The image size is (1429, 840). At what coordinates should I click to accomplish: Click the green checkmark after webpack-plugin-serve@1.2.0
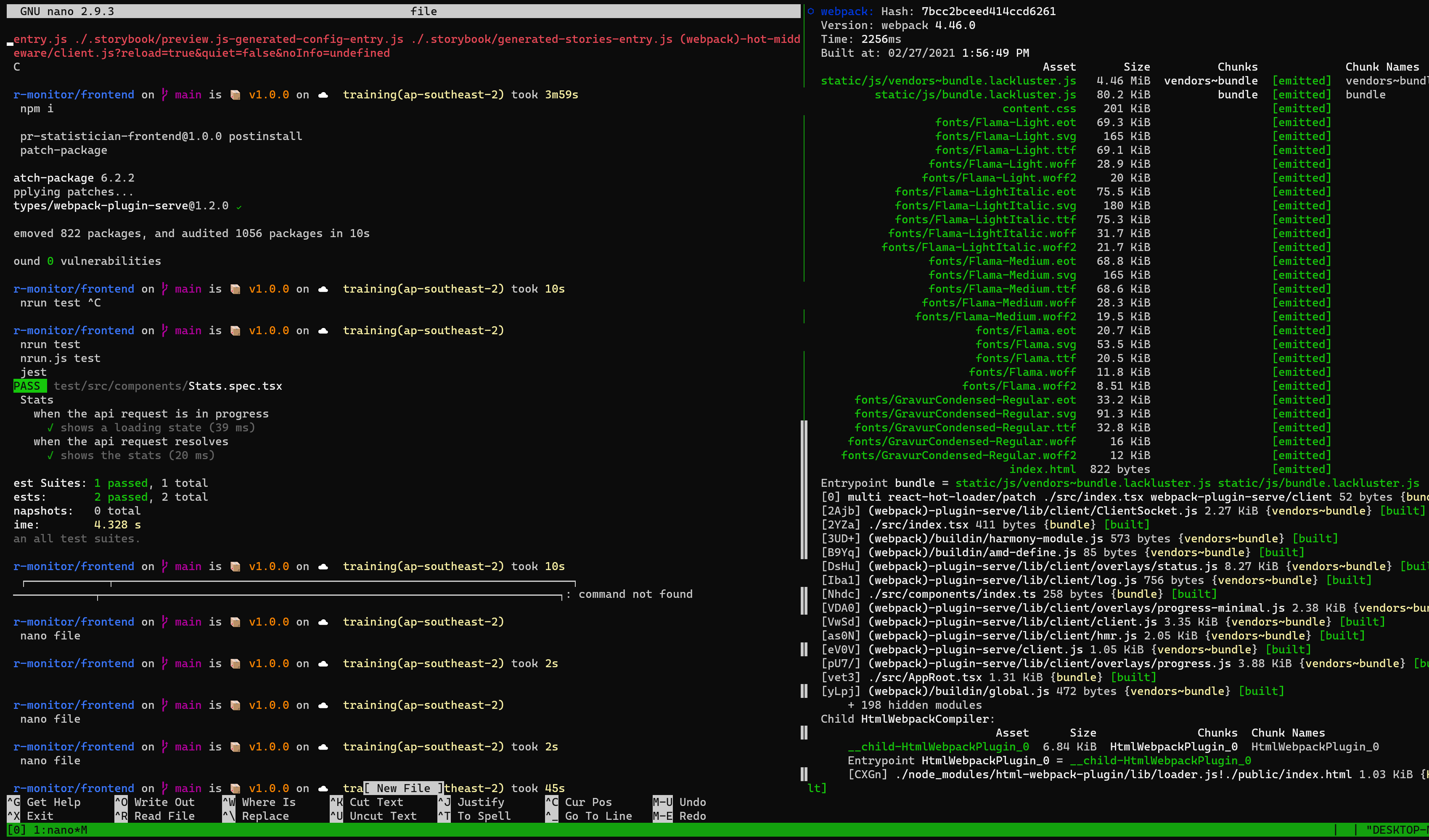[x=239, y=207]
